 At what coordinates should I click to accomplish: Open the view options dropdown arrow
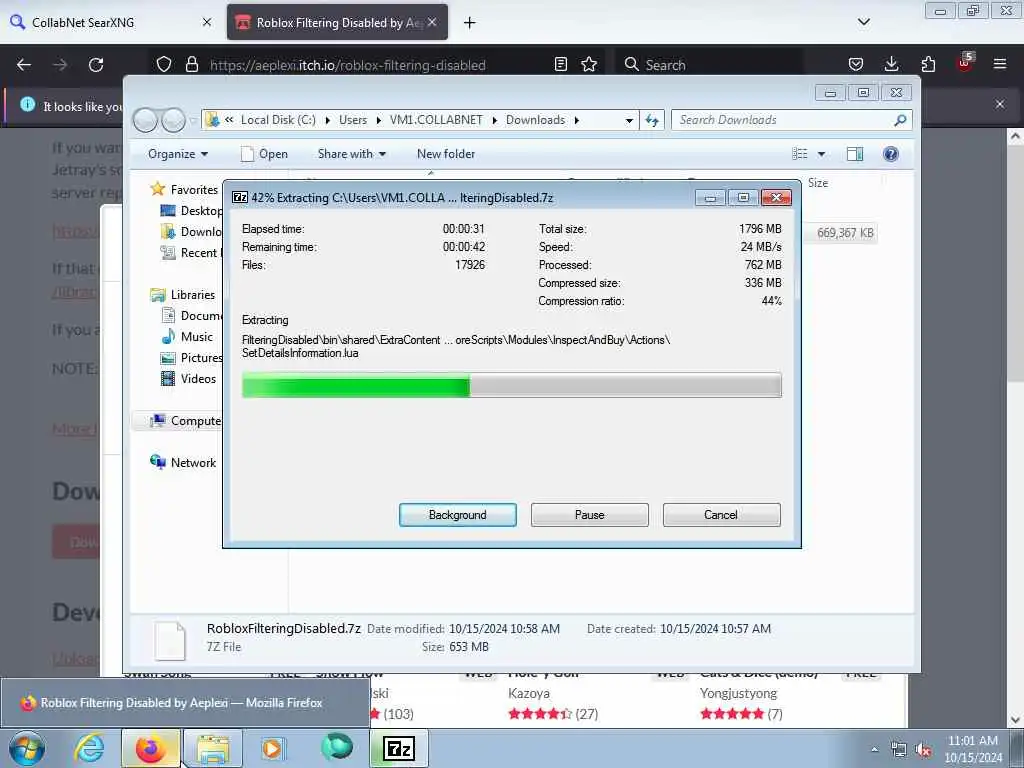(x=822, y=154)
